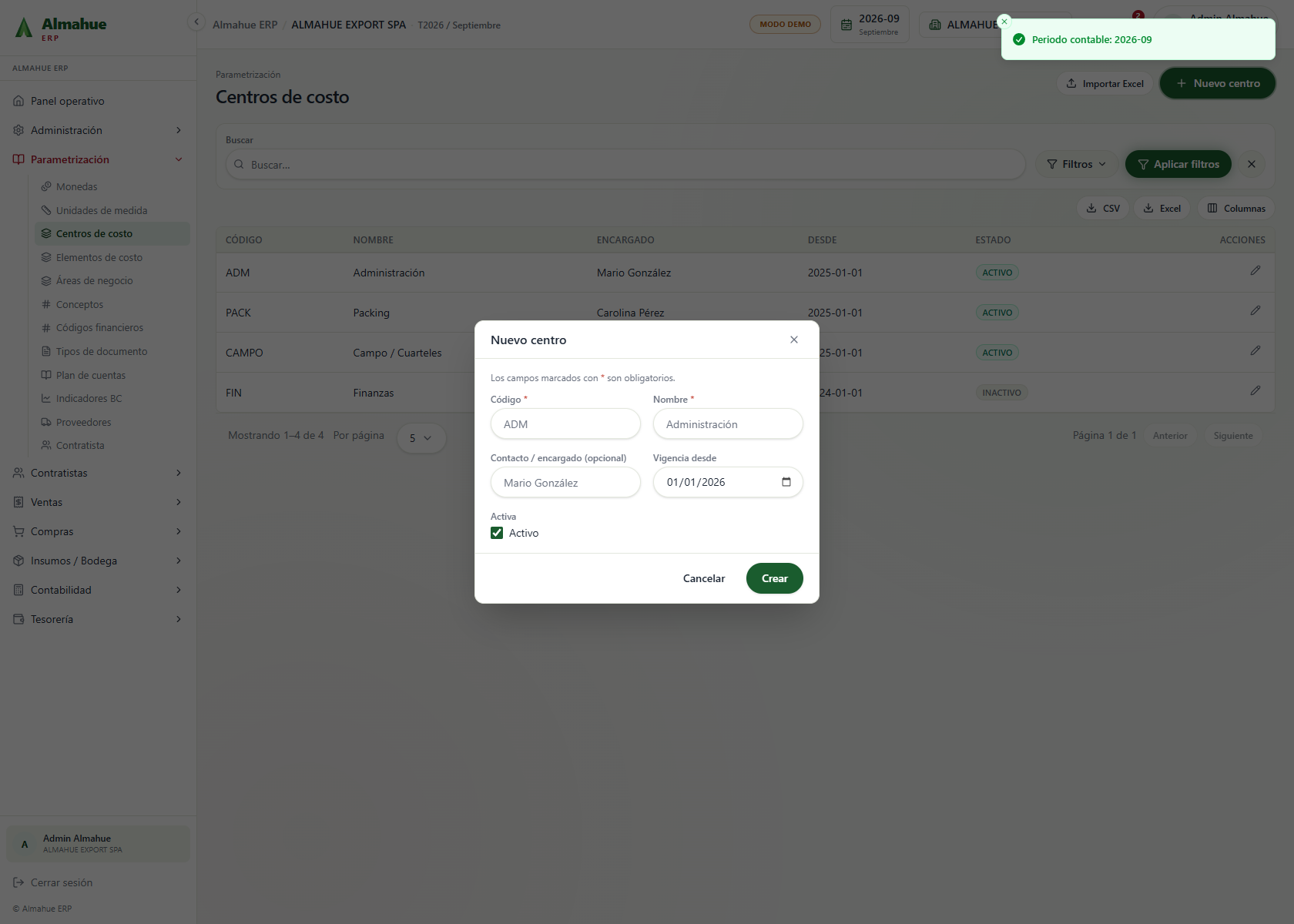
Task: Collapse the sidebar with the chevron button
Action: (x=196, y=22)
